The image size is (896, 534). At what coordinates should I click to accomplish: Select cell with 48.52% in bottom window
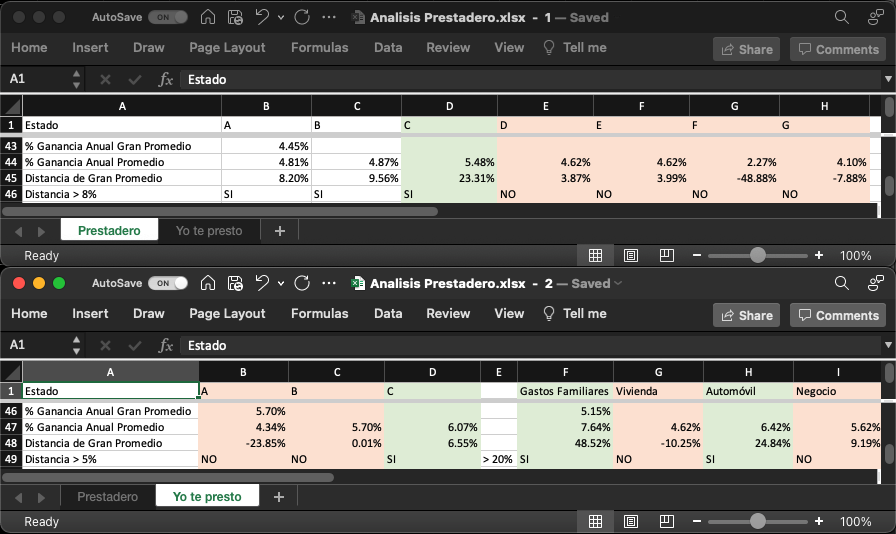(566, 443)
